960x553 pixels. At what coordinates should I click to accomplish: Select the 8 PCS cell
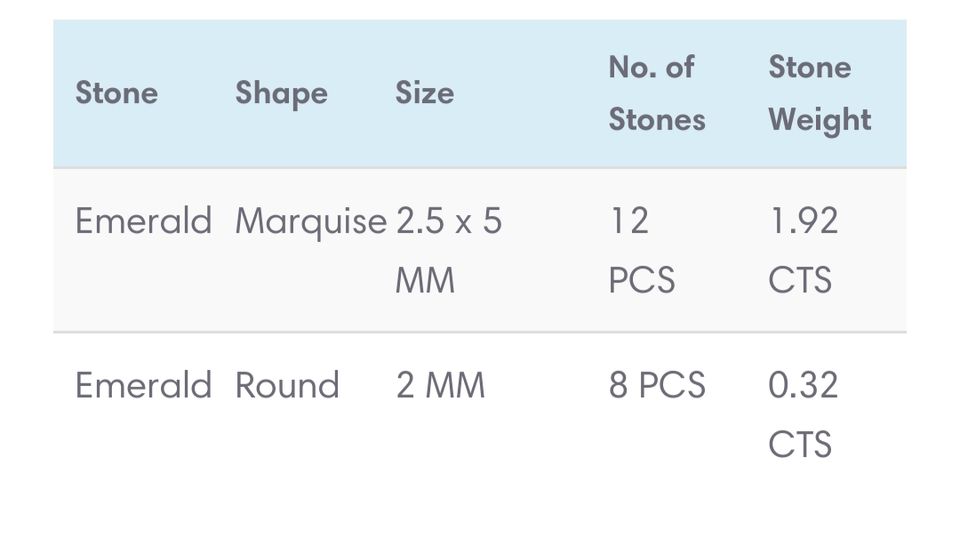point(657,385)
